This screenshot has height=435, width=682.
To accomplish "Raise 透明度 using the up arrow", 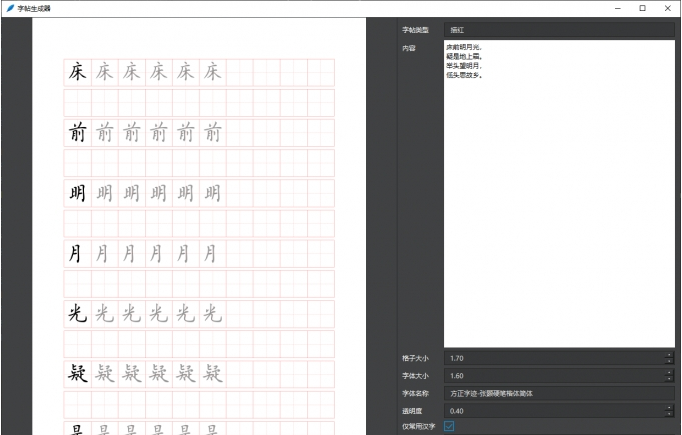I will (x=668, y=406).
